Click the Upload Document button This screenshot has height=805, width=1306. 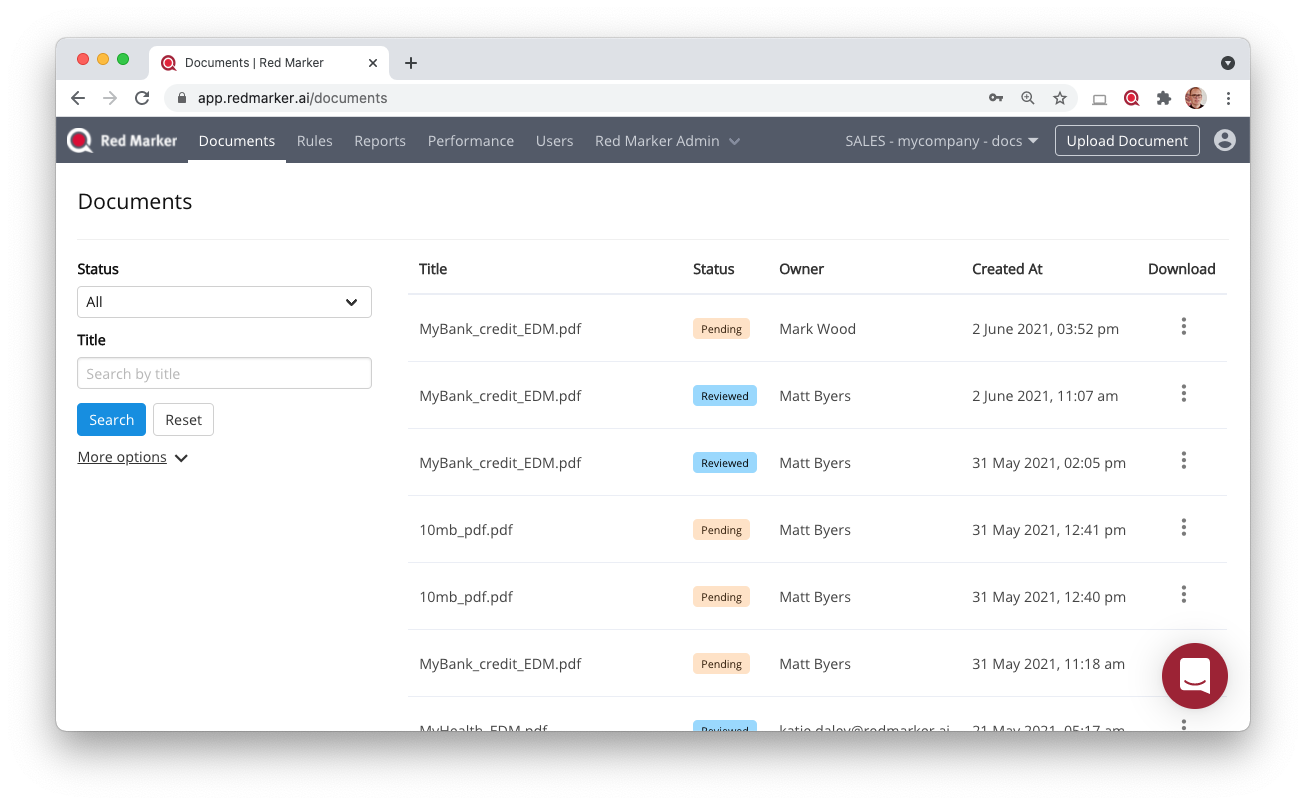pyautogui.click(x=1127, y=141)
